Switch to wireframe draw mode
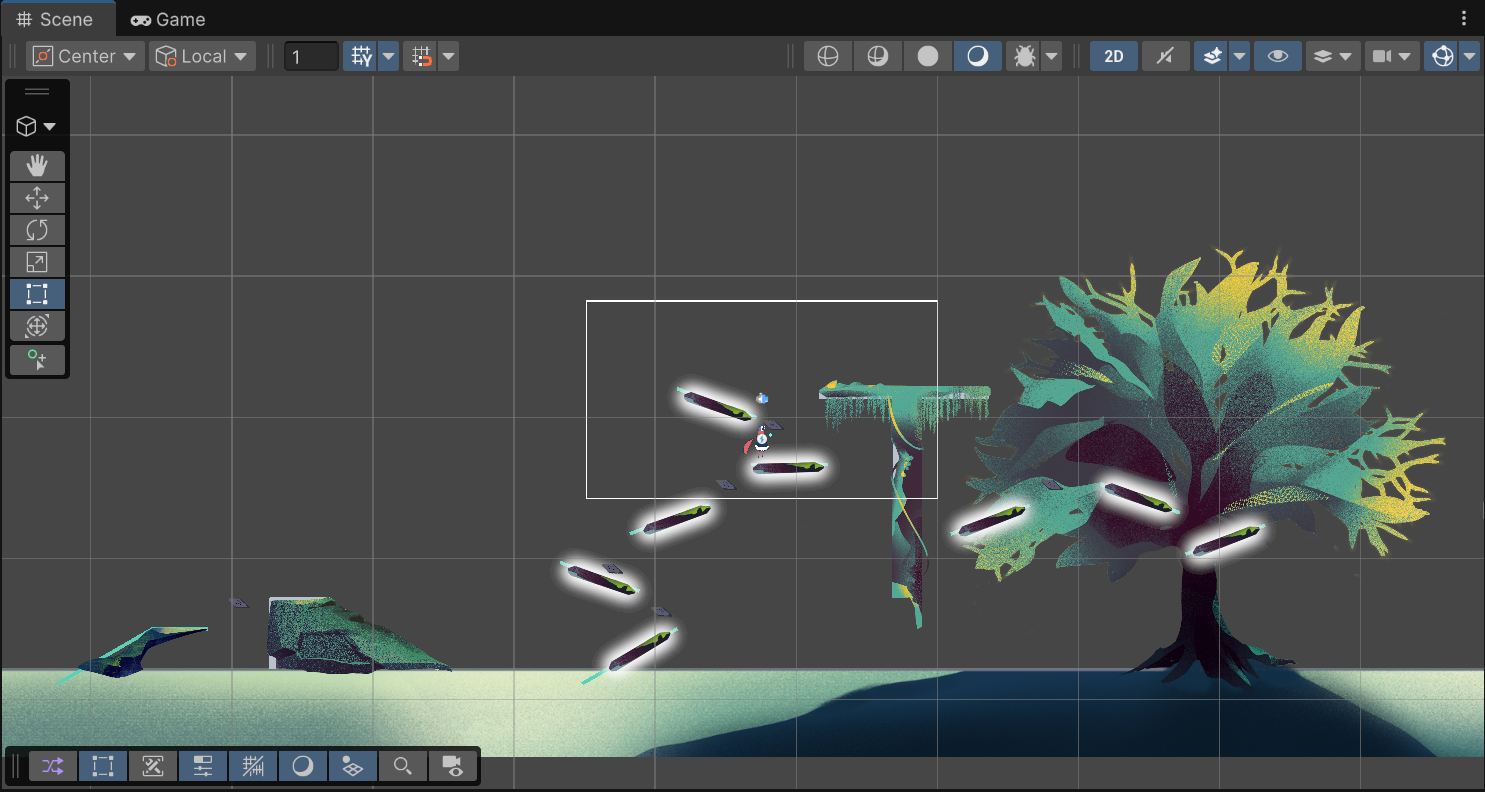 click(828, 56)
